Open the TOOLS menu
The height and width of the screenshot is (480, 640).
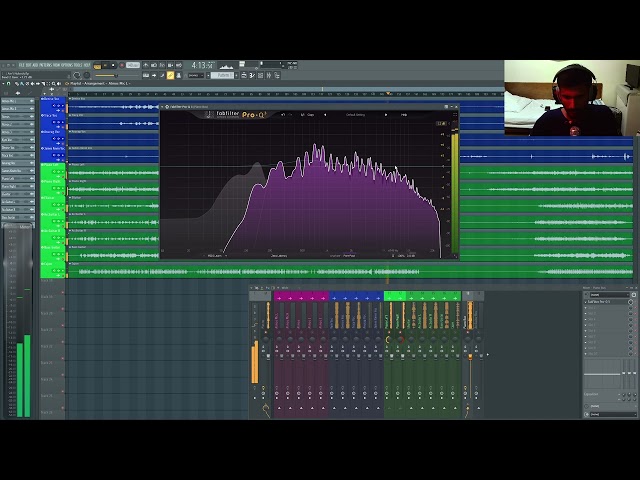click(x=80, y=65)
